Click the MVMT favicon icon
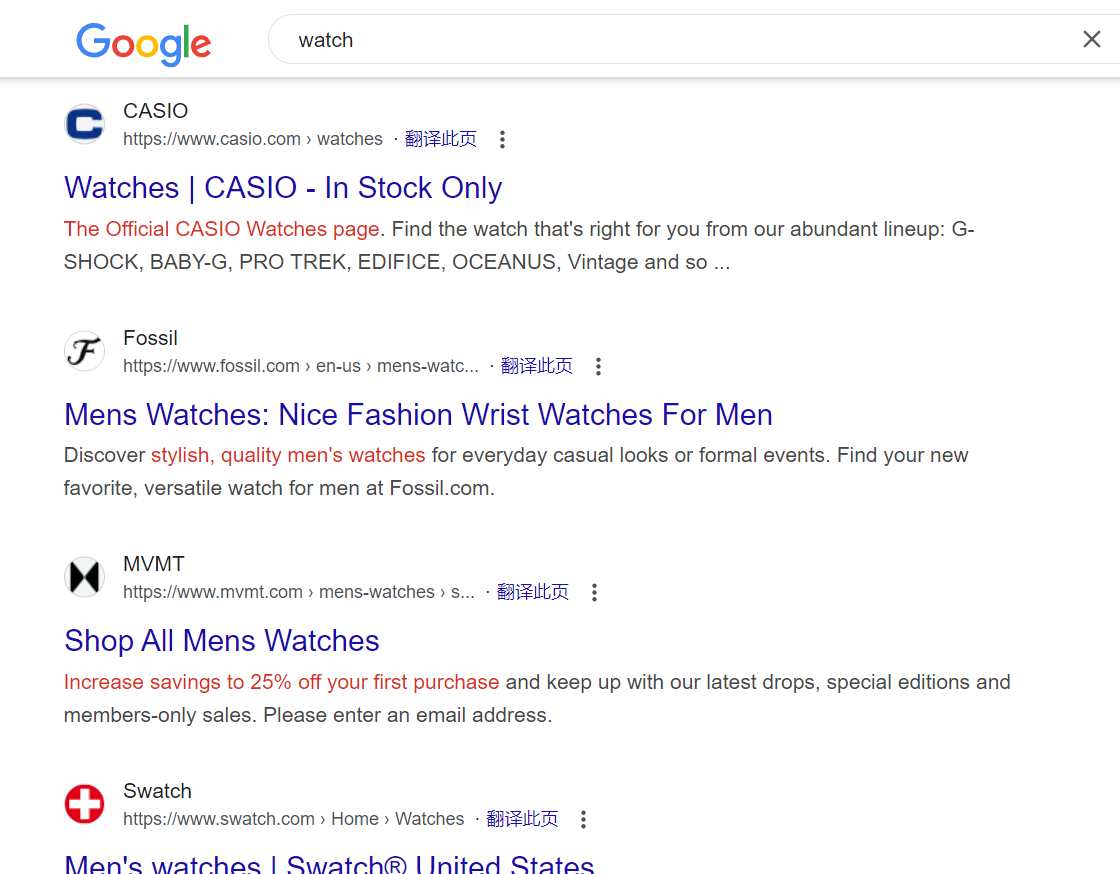 [85, 577]
